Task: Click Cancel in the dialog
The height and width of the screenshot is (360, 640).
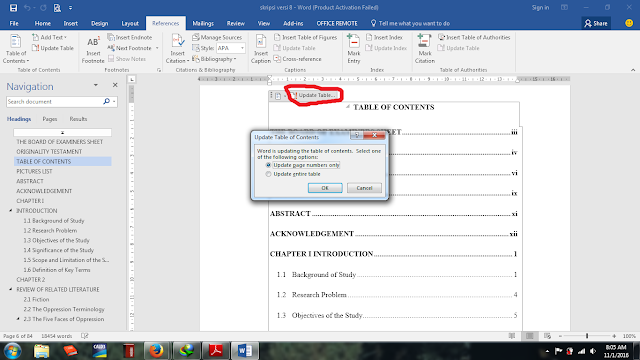Action: tap(364, 188)
